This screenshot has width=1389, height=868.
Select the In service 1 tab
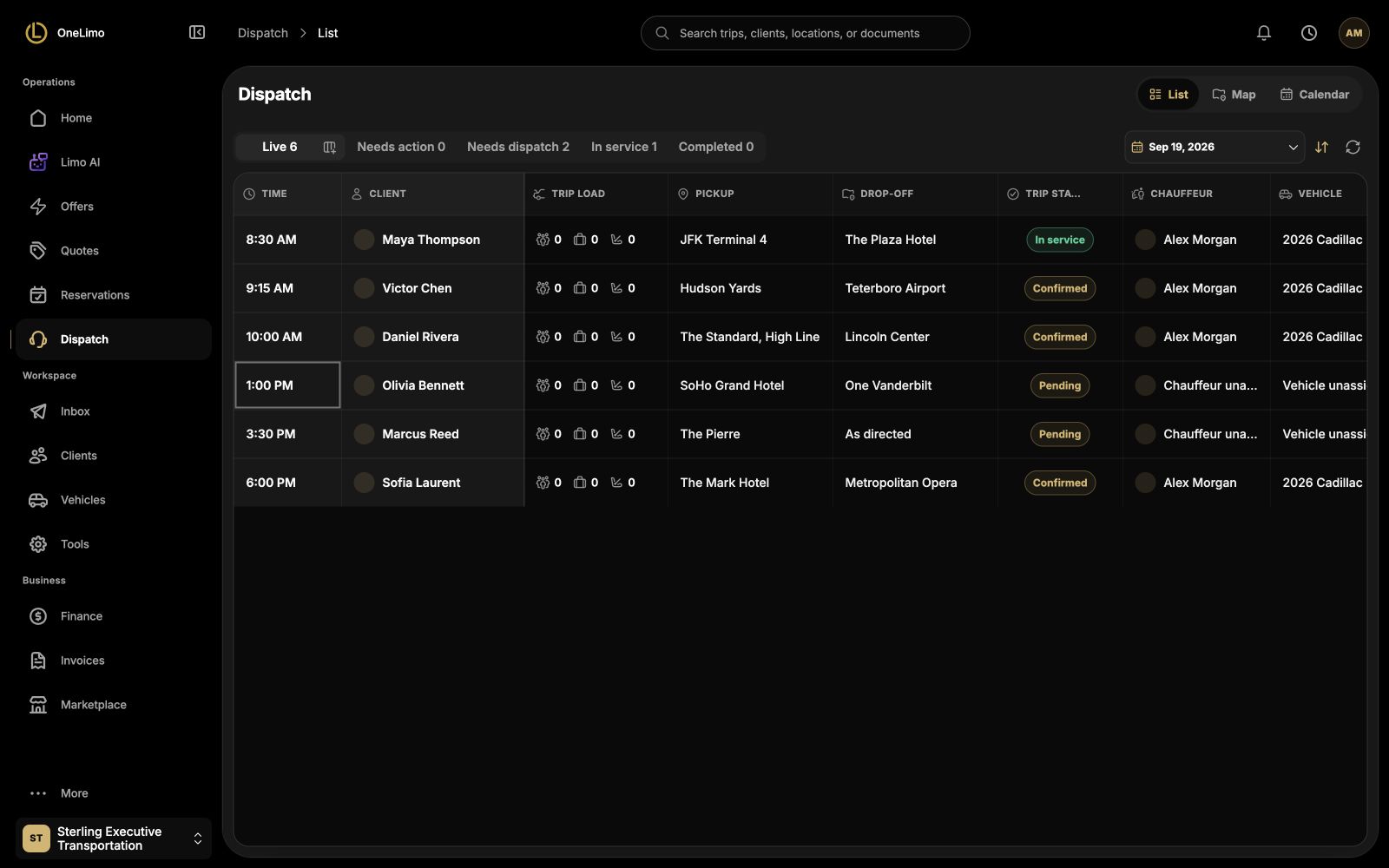[x=624, y=147]
